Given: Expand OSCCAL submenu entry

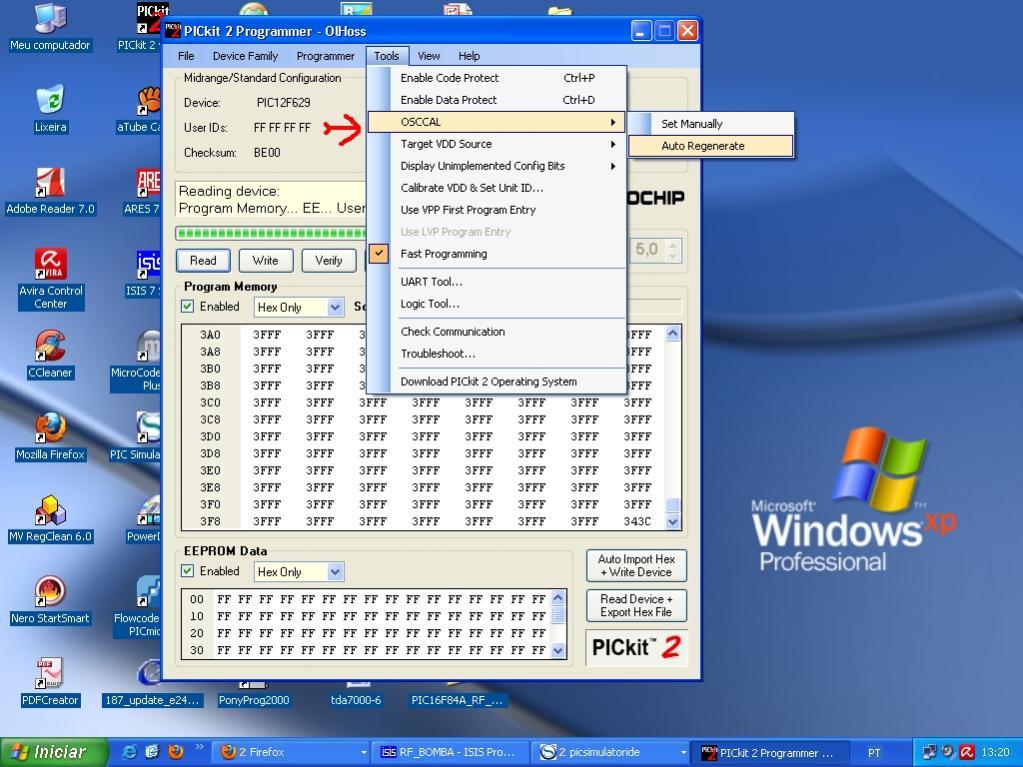Looking at the screenshot, I should [496, 122].
